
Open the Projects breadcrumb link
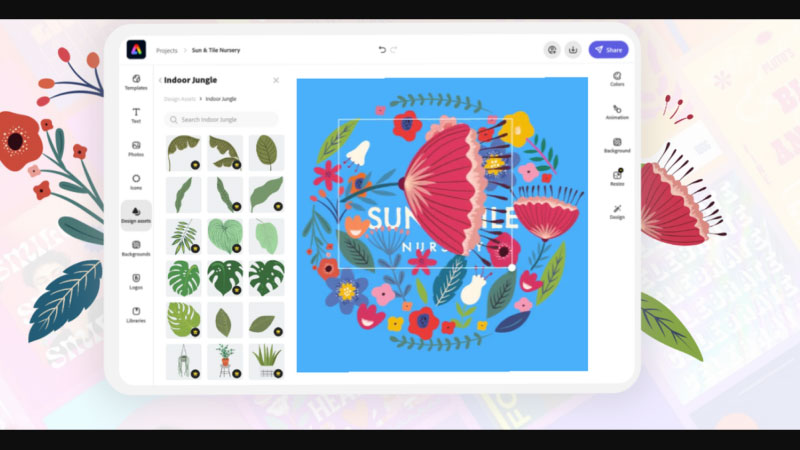[167, 50]
